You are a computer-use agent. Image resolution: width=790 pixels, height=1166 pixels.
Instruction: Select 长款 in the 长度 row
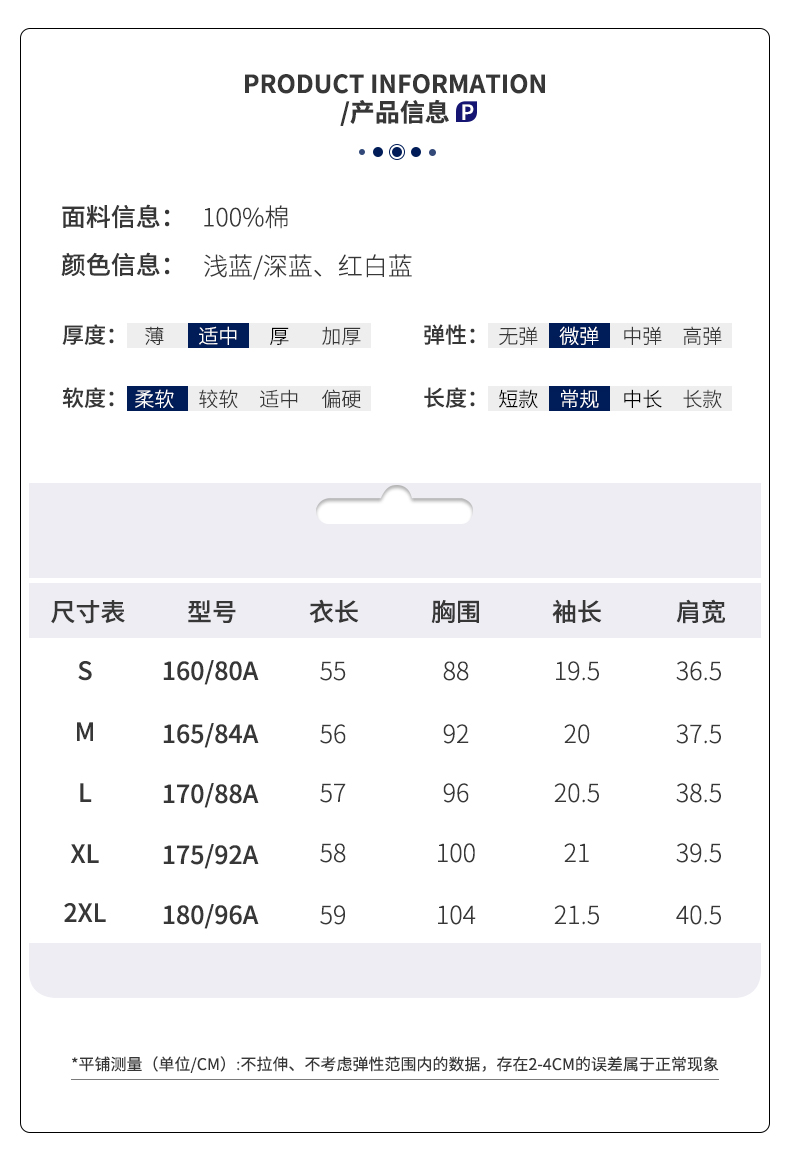702,399
